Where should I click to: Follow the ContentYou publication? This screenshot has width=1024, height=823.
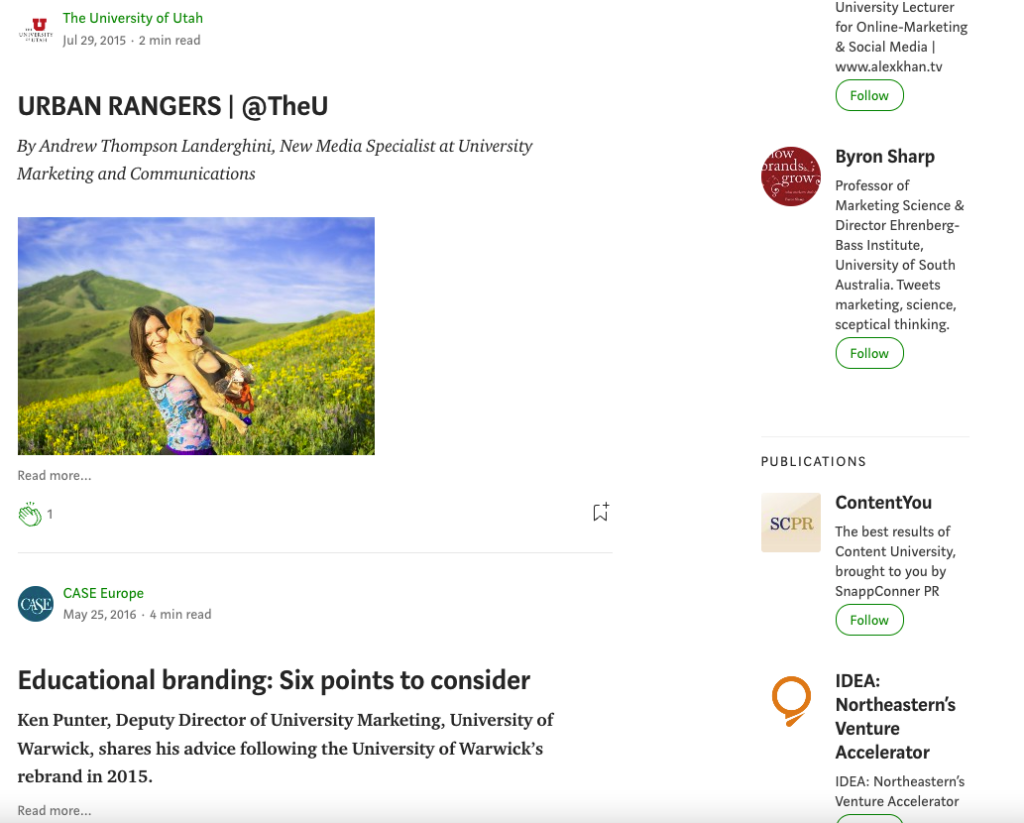click(868, 620)
